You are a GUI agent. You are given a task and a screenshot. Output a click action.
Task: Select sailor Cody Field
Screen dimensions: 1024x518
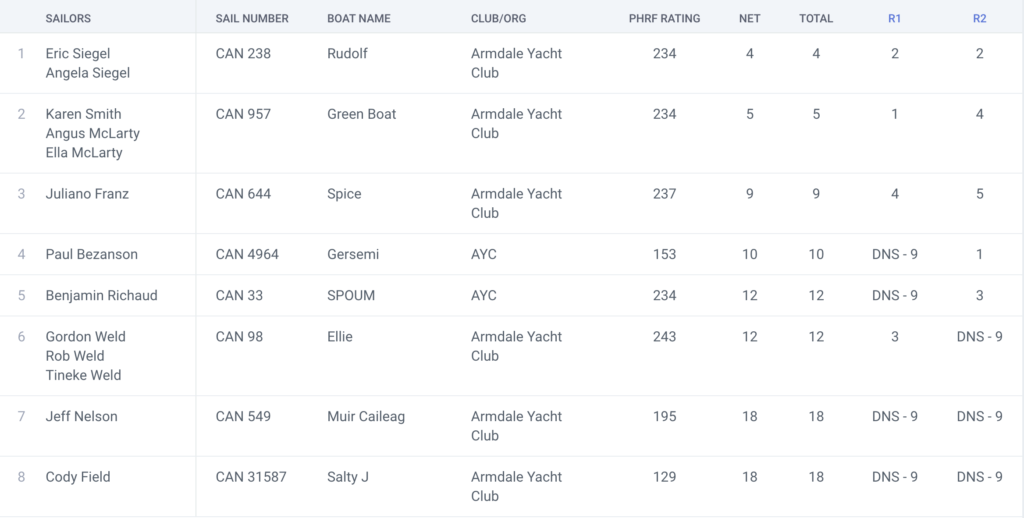(78, 478)
